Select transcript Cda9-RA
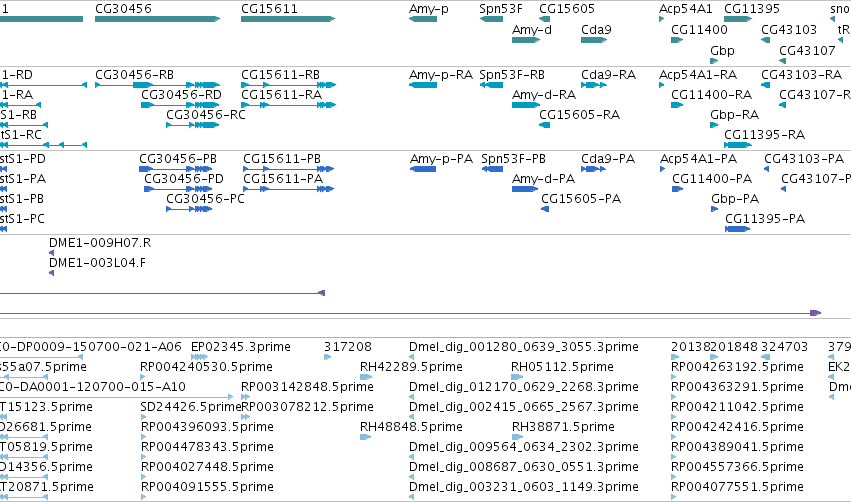851x502 pixels. (x=608, y=74)
